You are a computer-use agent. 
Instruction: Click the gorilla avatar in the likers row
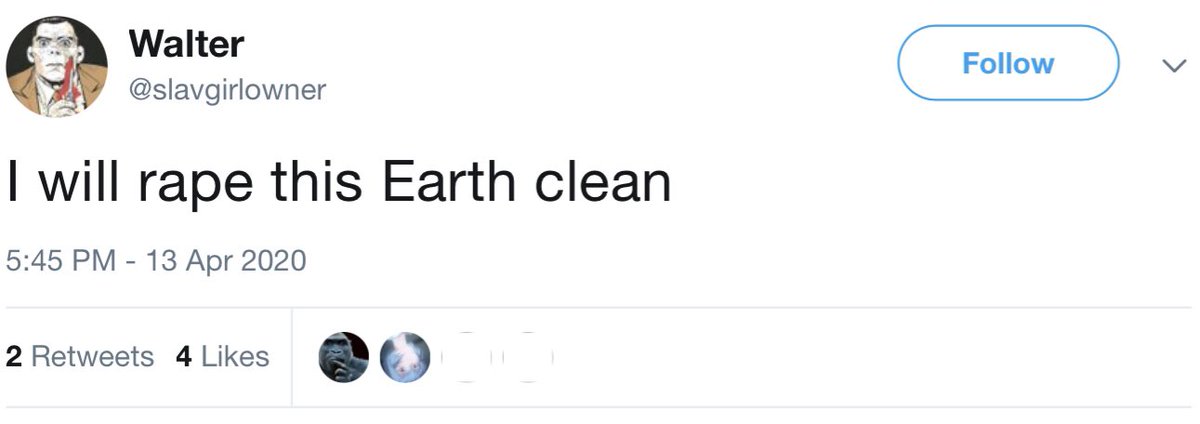pos(344,357)
